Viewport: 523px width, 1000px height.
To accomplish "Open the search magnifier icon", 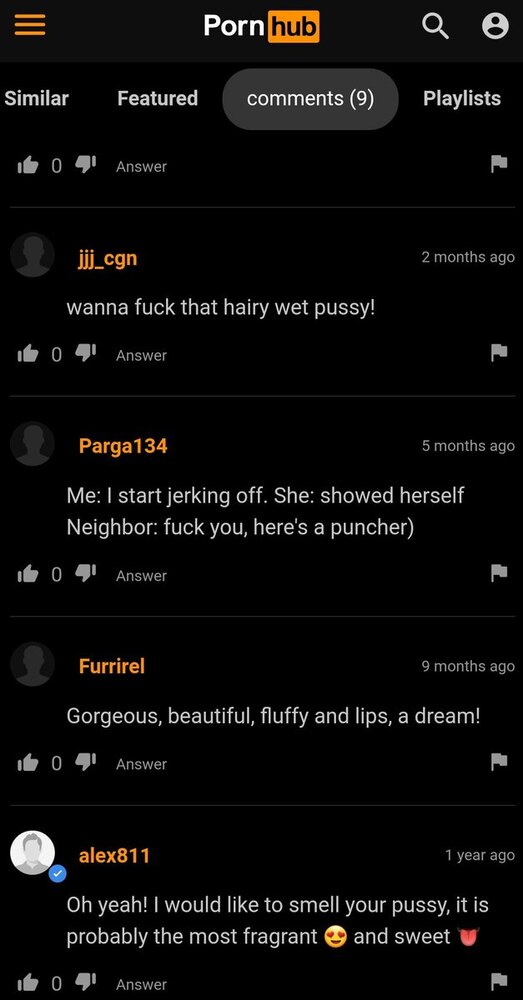I will coord(436,26).
